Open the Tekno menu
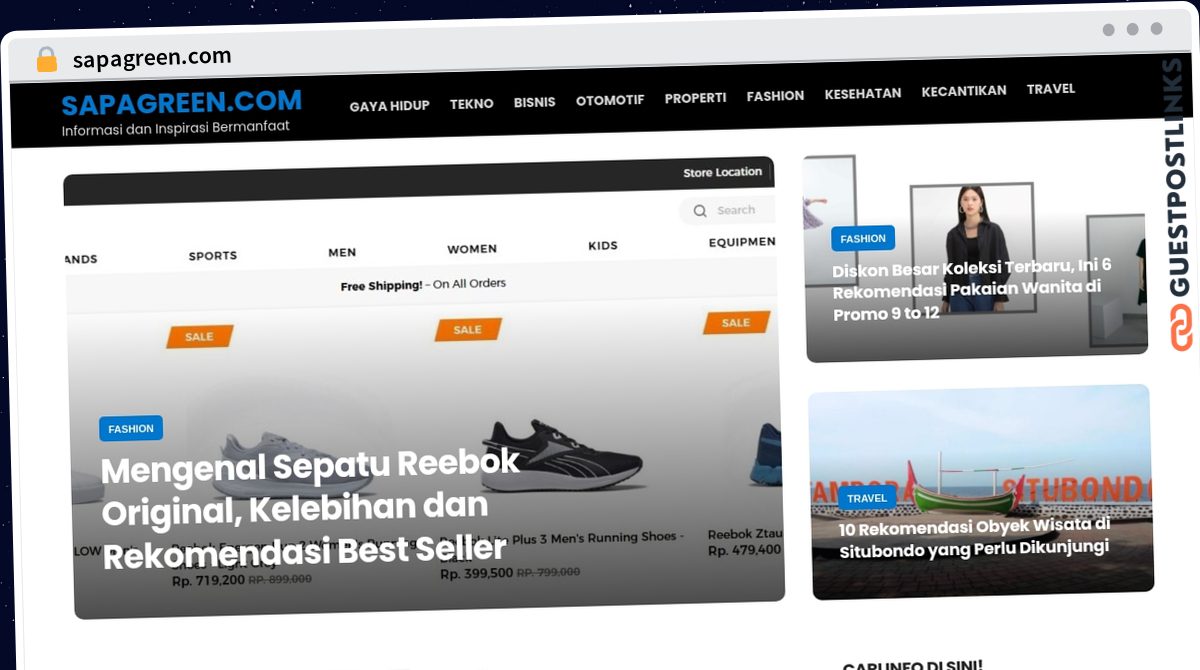The width and height of the screenshot is (1200, 670). (472, 104)
